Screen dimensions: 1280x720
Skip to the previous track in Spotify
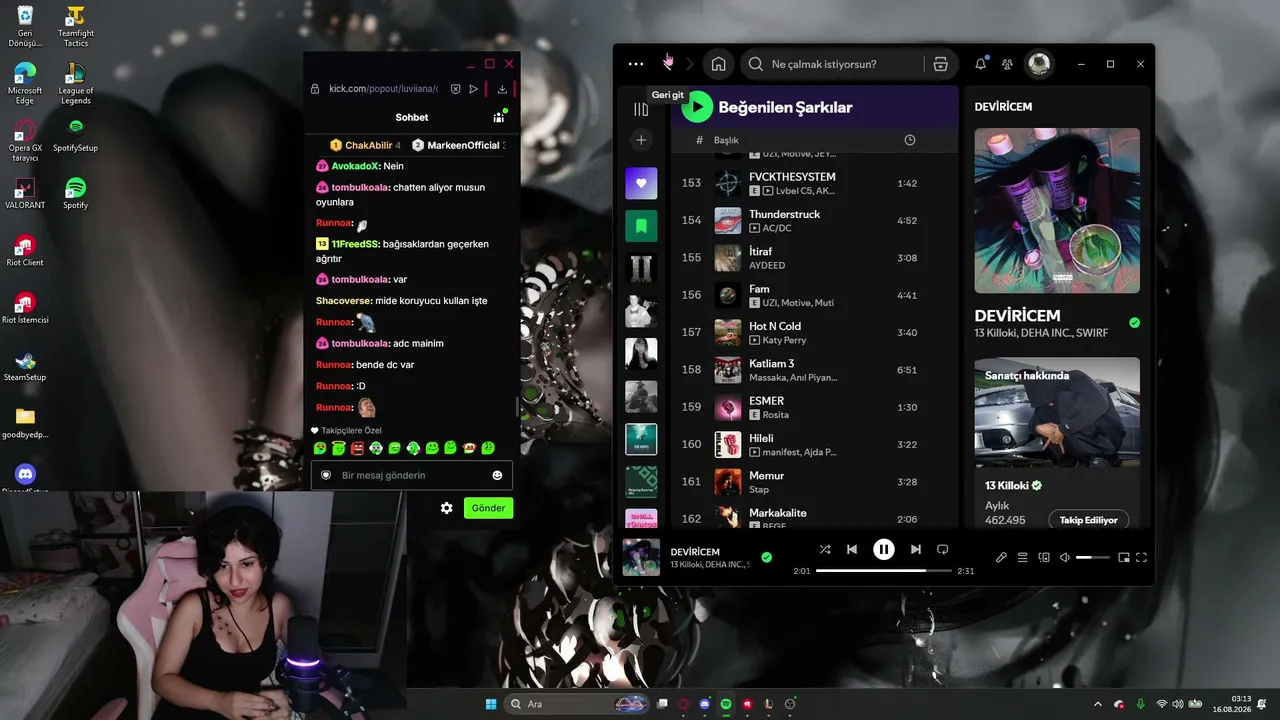click(x=852, y=549)
